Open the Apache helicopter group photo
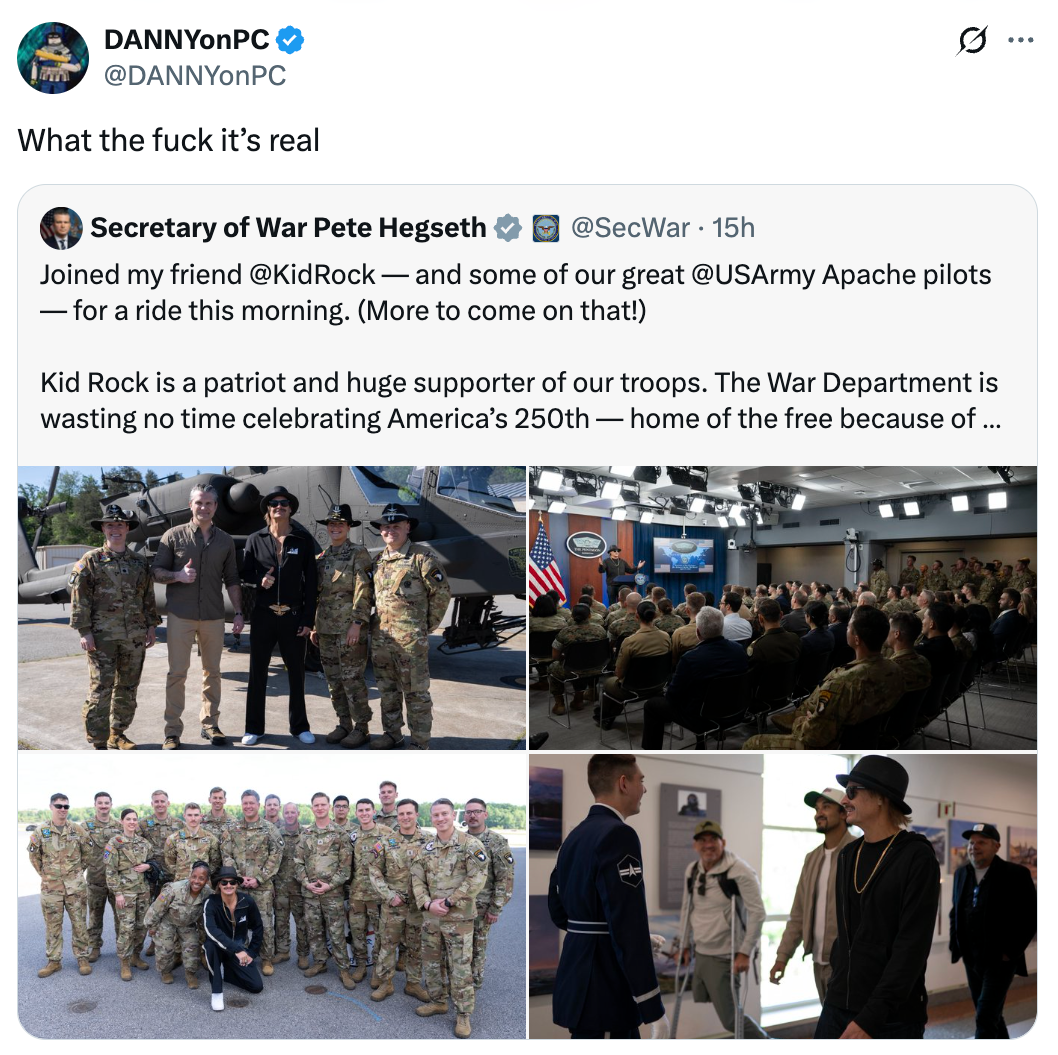1058x1055 pixels. pos(272,608)
